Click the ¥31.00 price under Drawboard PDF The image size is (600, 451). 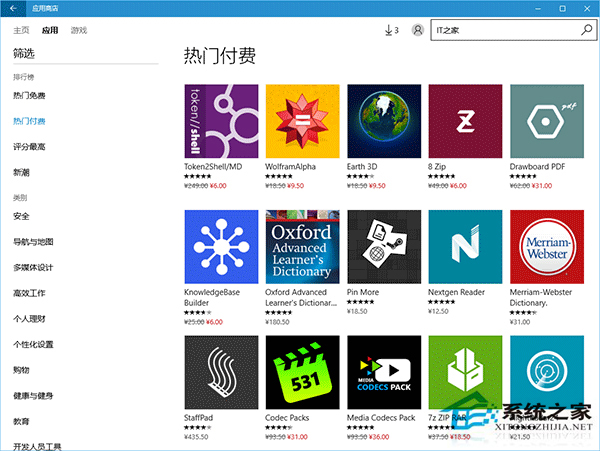(x=541, y=186)
